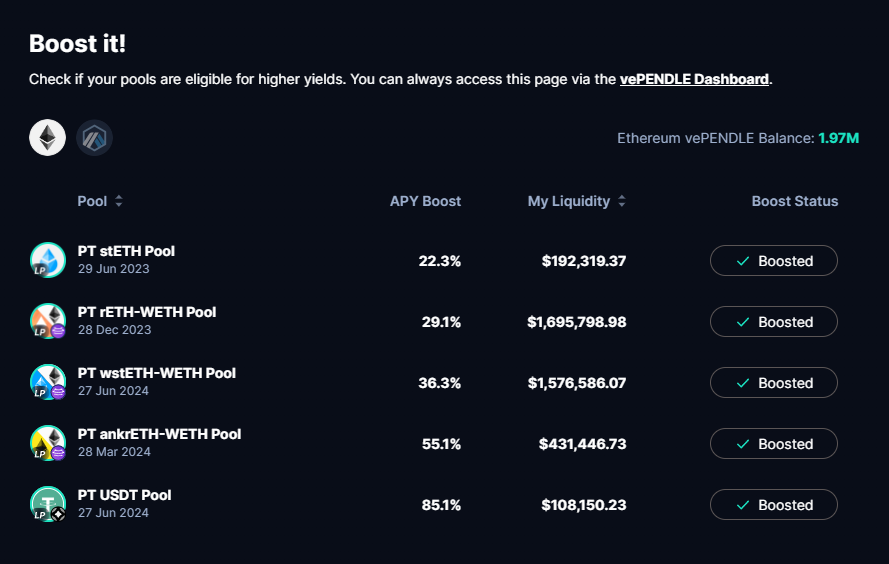The height and width of the screenshot is (564, 889).
Task: Click the PT stETH Pool token icon
Action: point(47,260)
